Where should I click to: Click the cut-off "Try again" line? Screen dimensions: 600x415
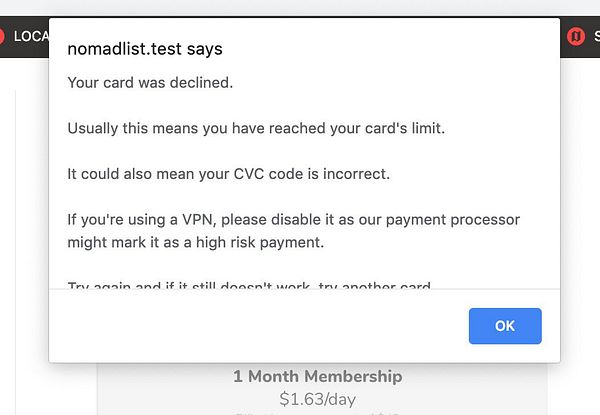[x=250, y=286]
